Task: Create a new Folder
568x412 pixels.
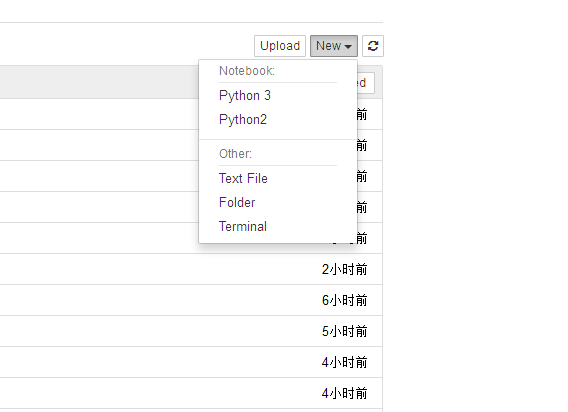Action: coord(237,202)
